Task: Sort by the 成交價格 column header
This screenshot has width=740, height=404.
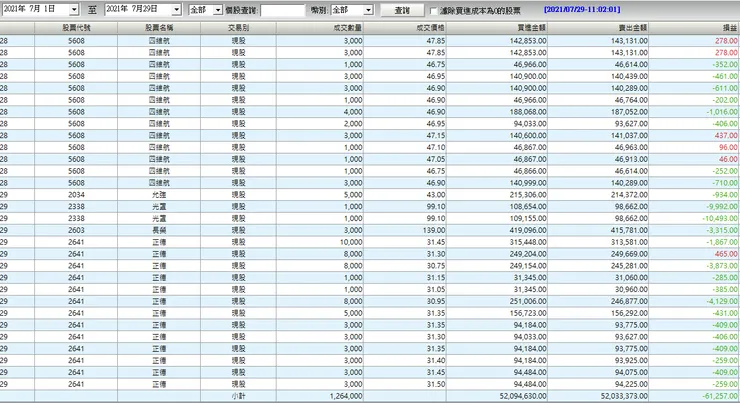Action: pyautogui.click(x=405, y=28)
